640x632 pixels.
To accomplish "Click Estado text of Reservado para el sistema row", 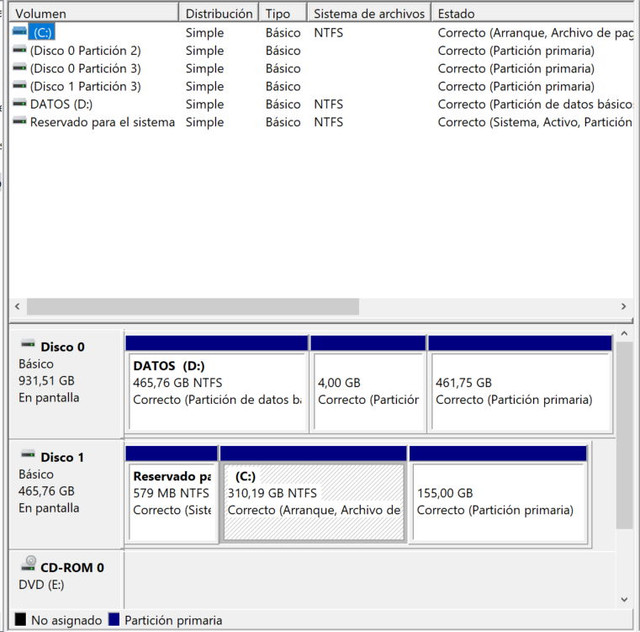I will [535, 122].
